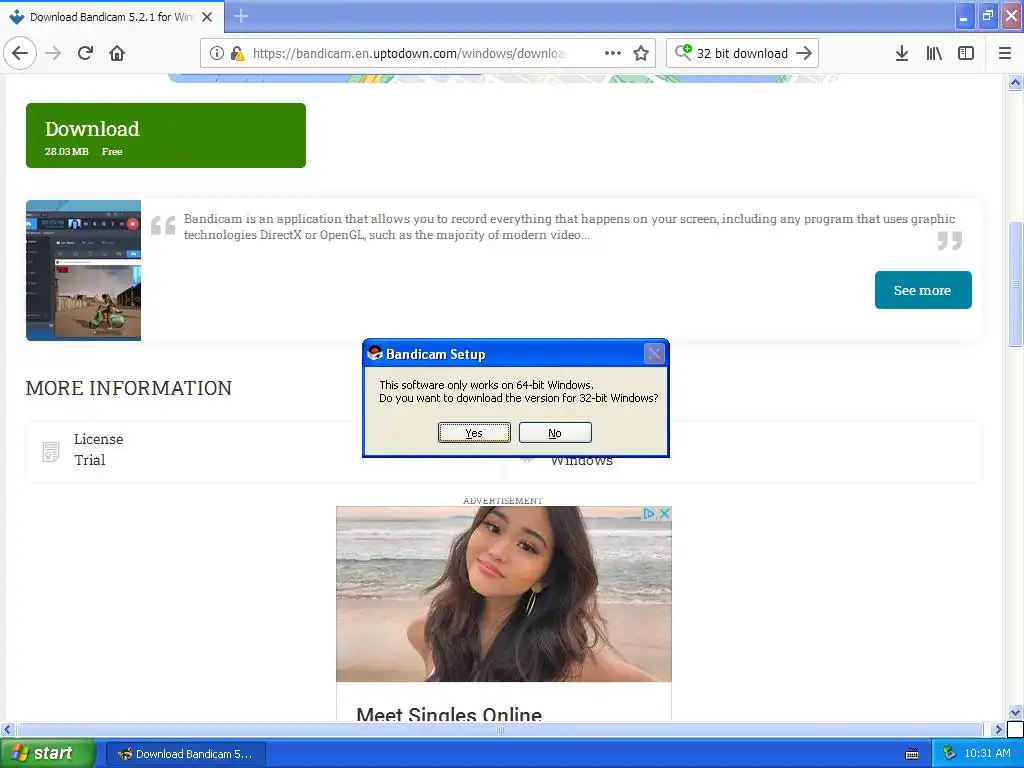
Task: Open the Bandicam screenshot thumbnail
Action: [x=84, y=270]
